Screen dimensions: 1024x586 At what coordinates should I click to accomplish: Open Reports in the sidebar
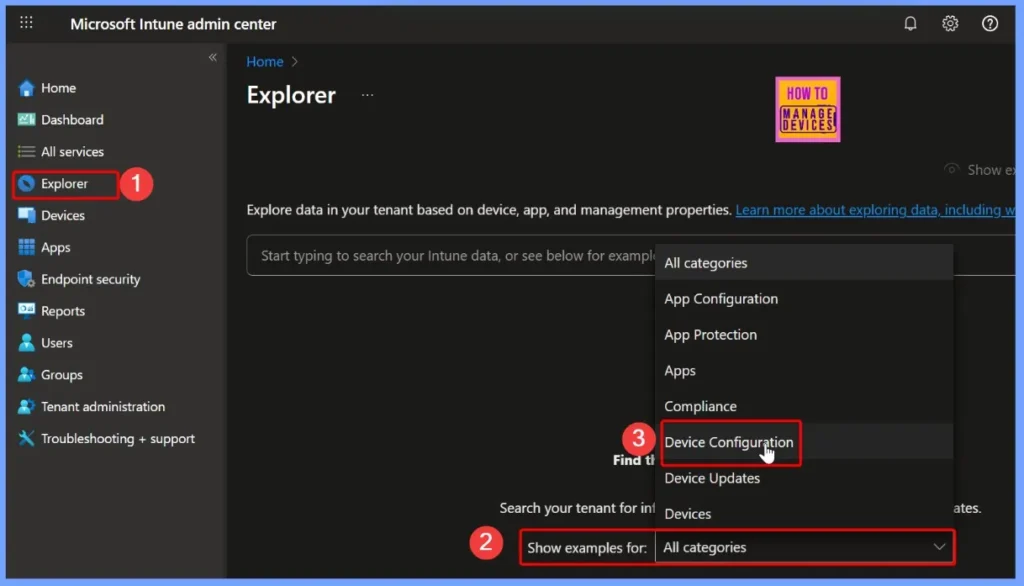click(63, 311)
